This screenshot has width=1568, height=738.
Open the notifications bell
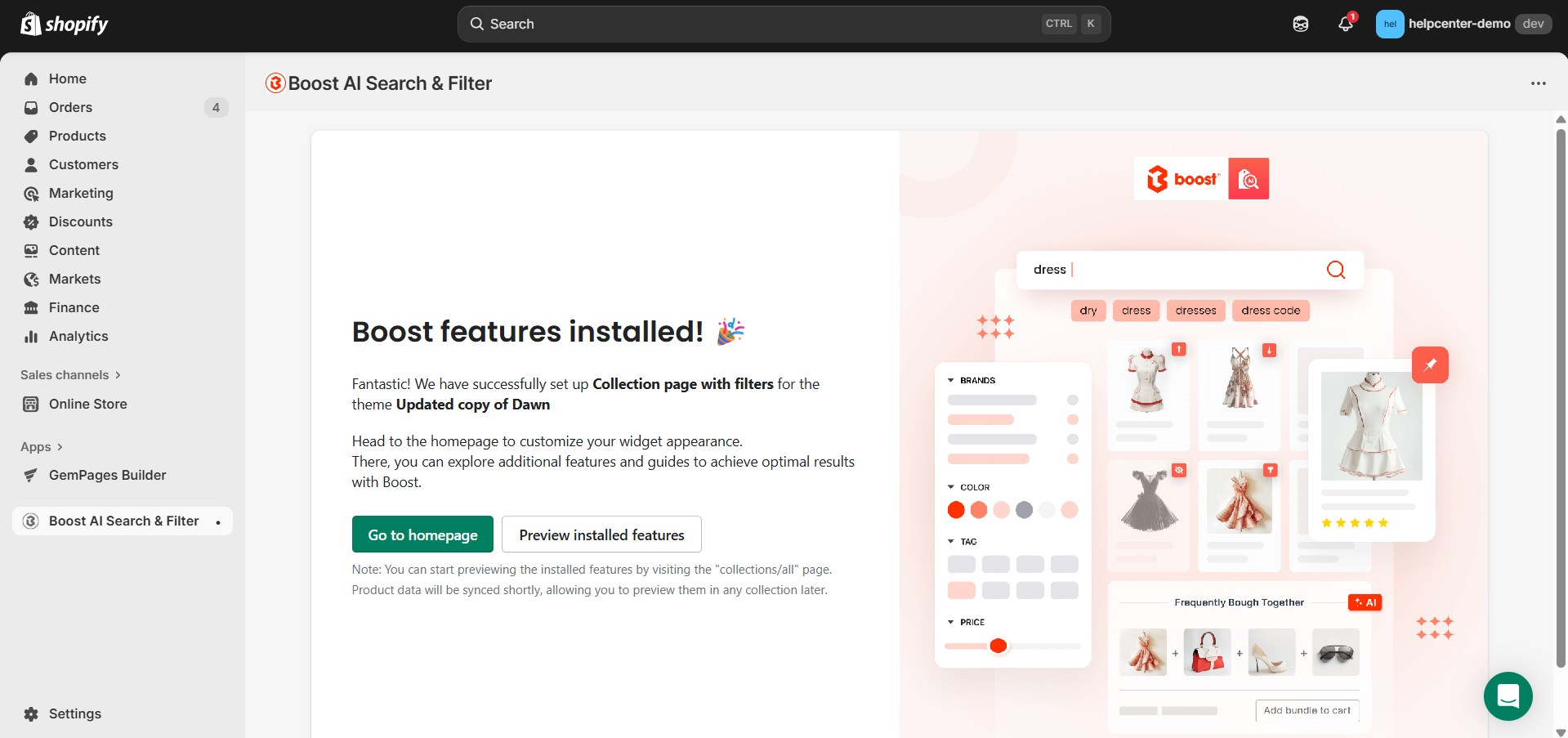pos(1344,24)
